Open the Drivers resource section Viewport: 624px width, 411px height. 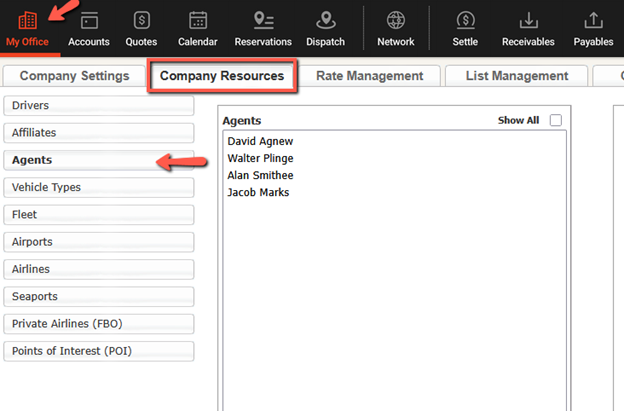point(99,106)
